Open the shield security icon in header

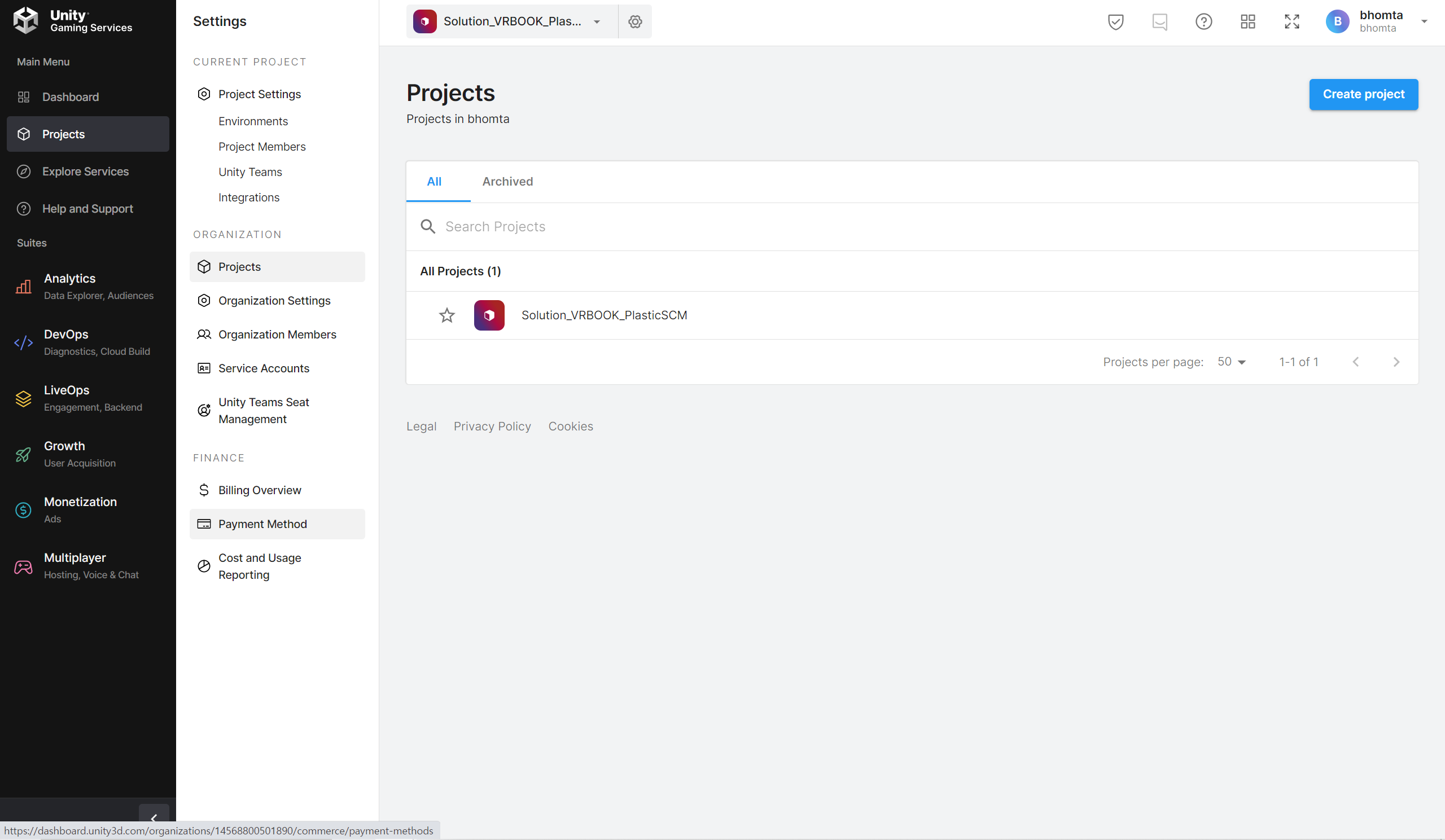coord(1115,22)
